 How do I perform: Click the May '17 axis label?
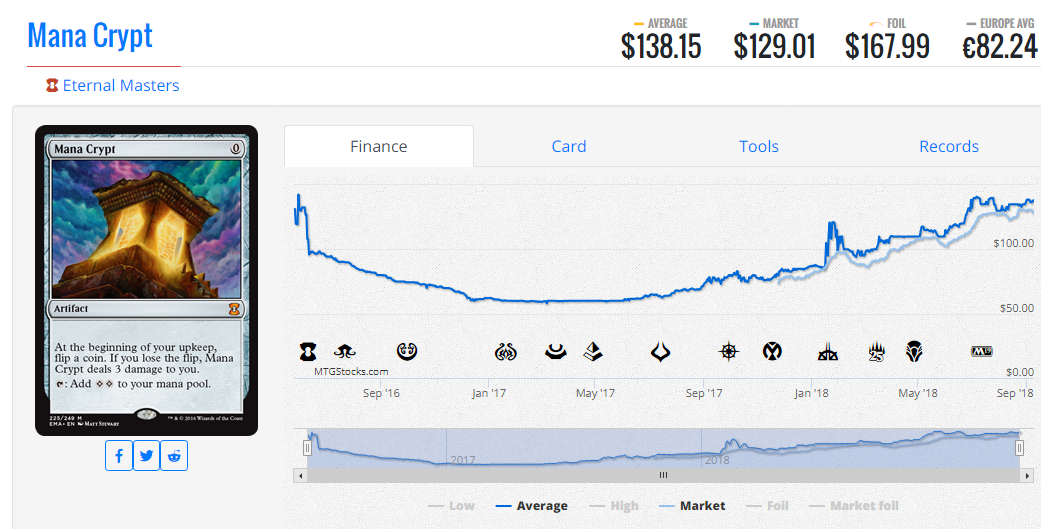coord(596,393)
